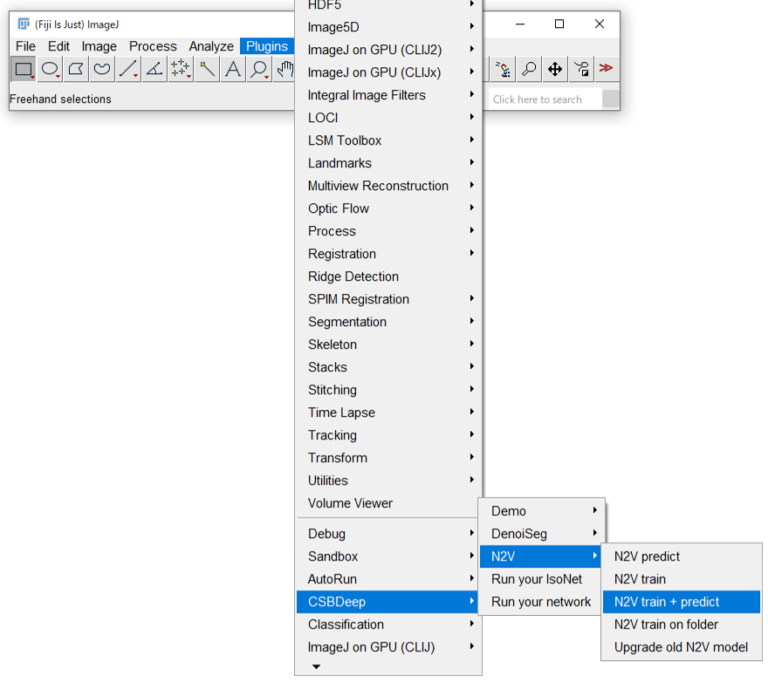Expand the Stitching submenu
Screen dimensions: 768x683
coord(389,390)
